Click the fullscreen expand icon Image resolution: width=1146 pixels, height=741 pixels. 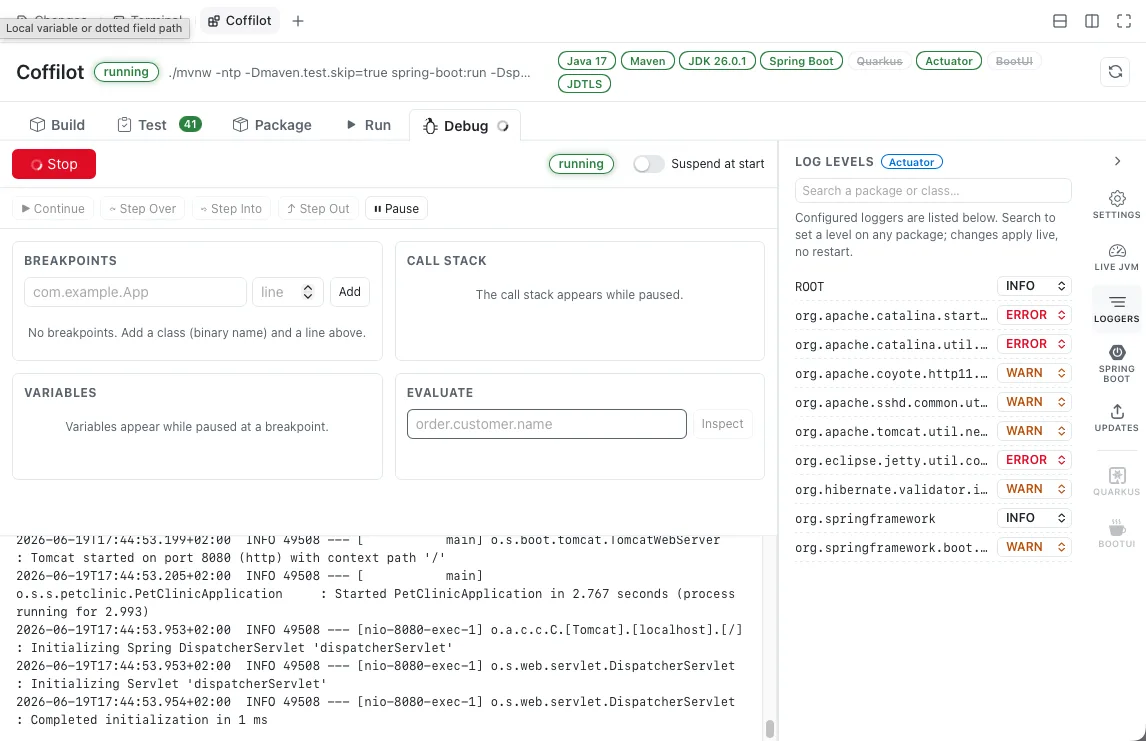(x=1123, y=21)
